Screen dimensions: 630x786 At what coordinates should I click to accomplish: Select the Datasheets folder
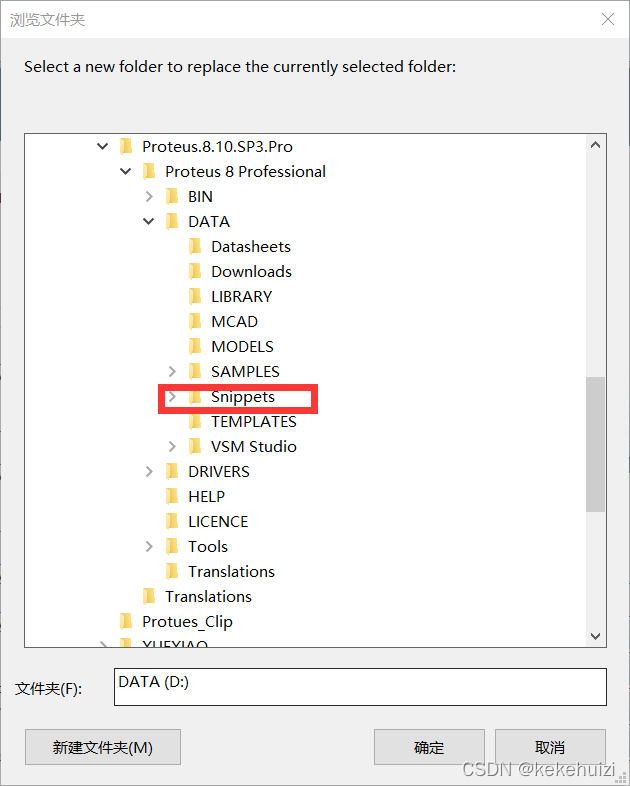(251, 246)
